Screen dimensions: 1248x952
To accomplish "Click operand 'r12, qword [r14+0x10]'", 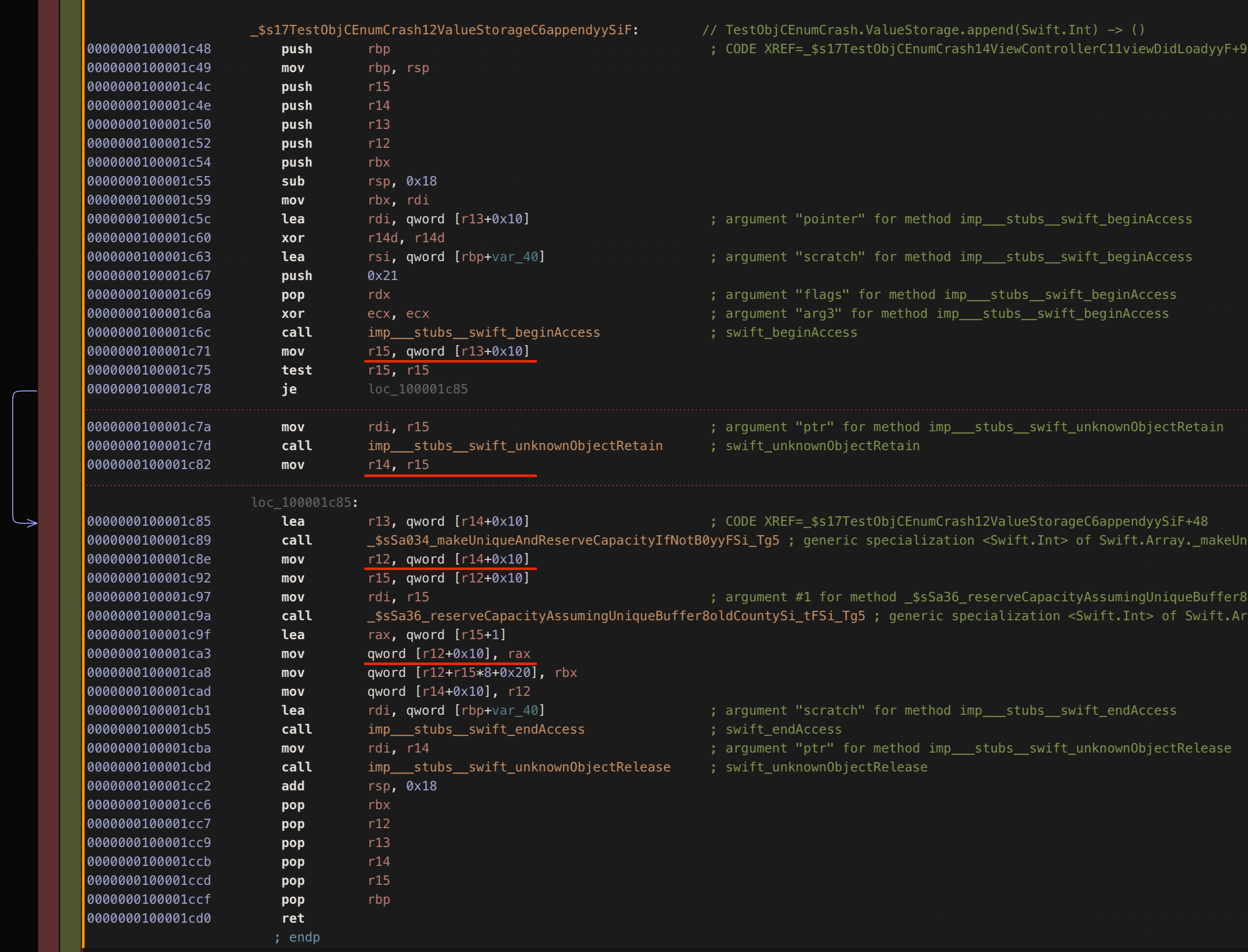I will [x=449, y=559].
